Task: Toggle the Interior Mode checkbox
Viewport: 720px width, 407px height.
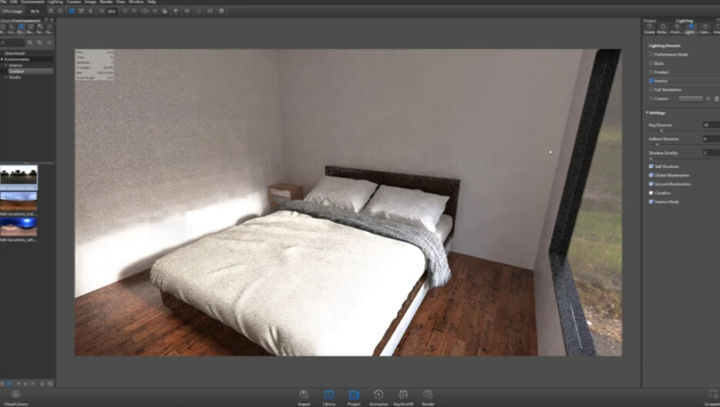Action: tap(651, 202)
